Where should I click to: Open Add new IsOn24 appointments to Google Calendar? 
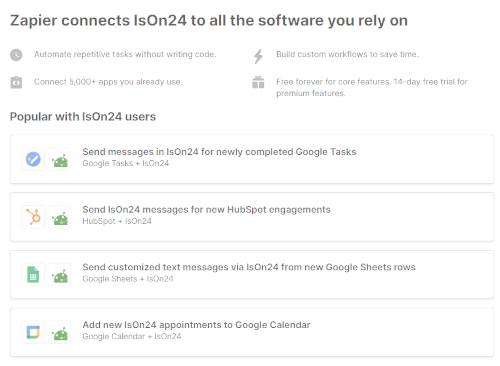point(252,332)
